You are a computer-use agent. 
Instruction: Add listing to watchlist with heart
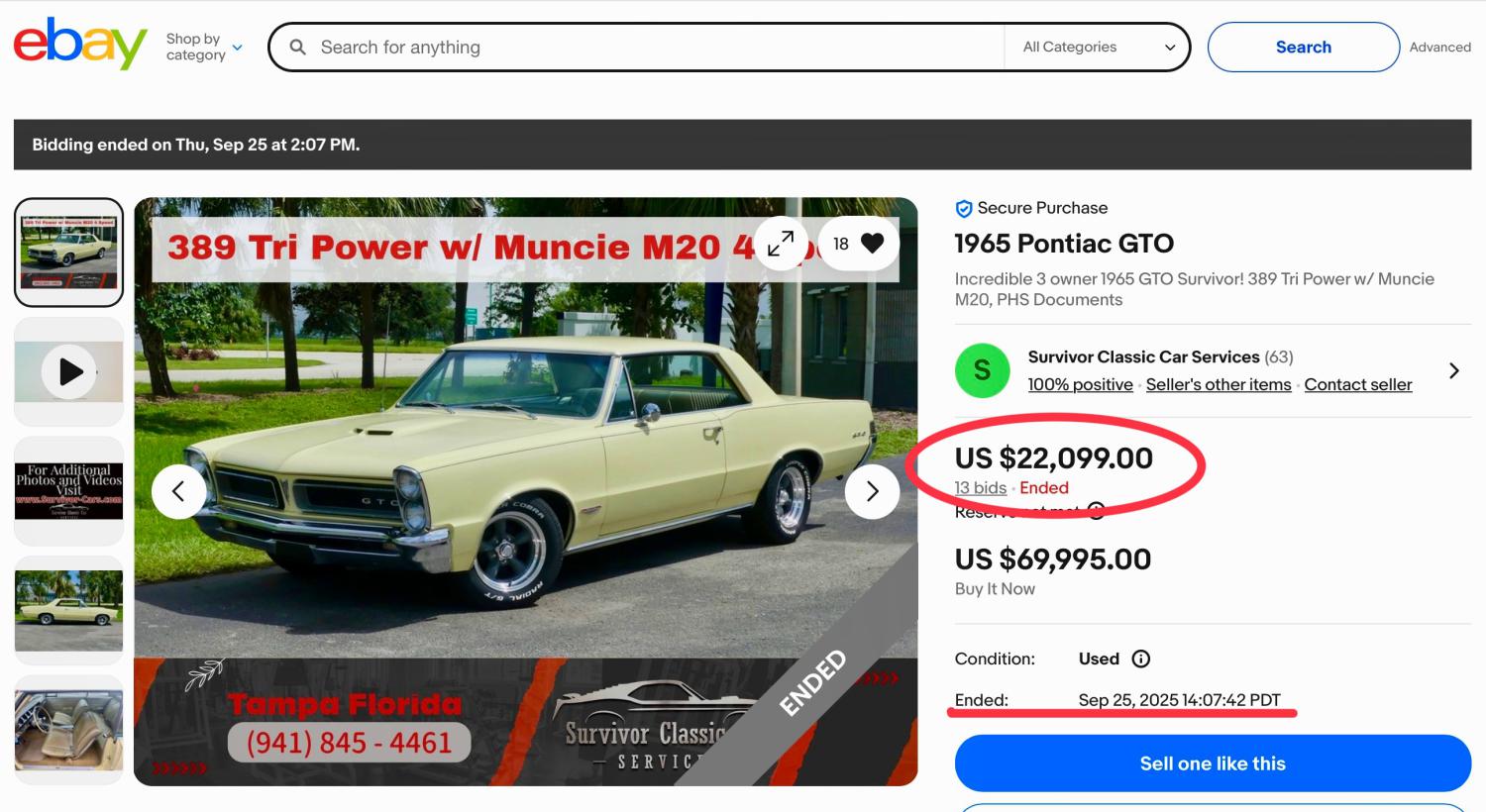pyautogui.click(x=872, y=244)
